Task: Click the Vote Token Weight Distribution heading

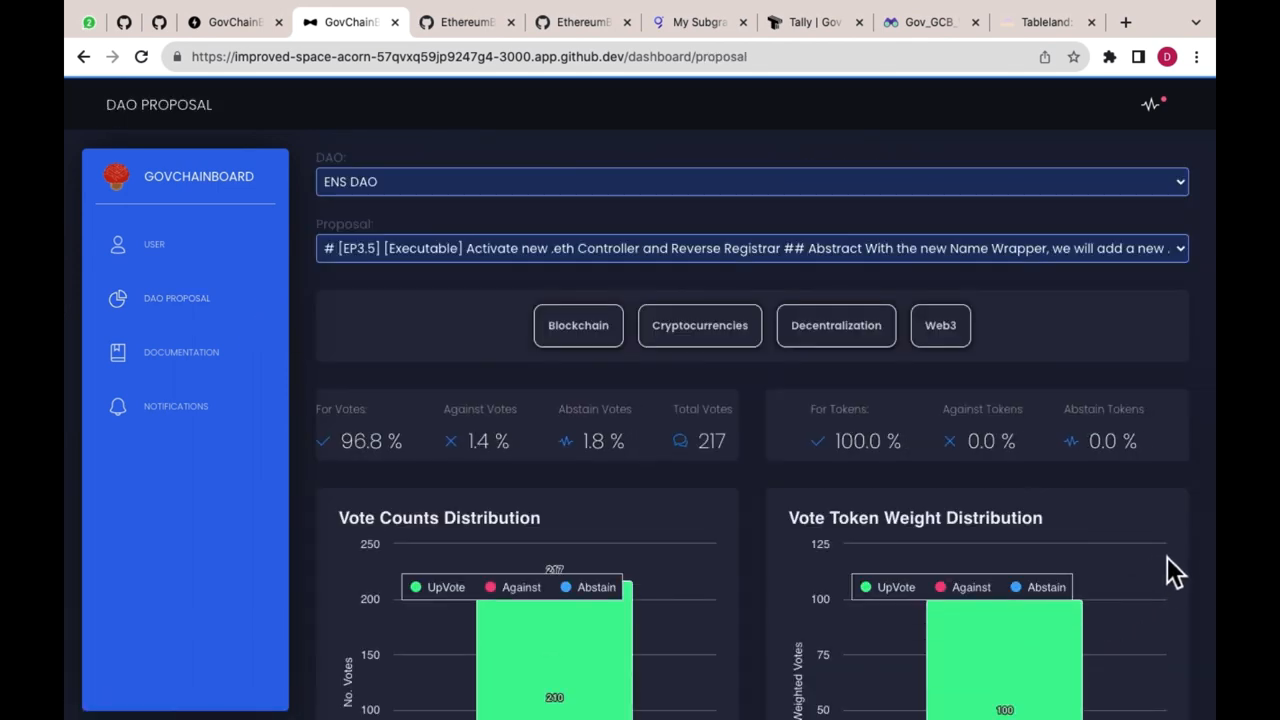Action: pos(915,518)
